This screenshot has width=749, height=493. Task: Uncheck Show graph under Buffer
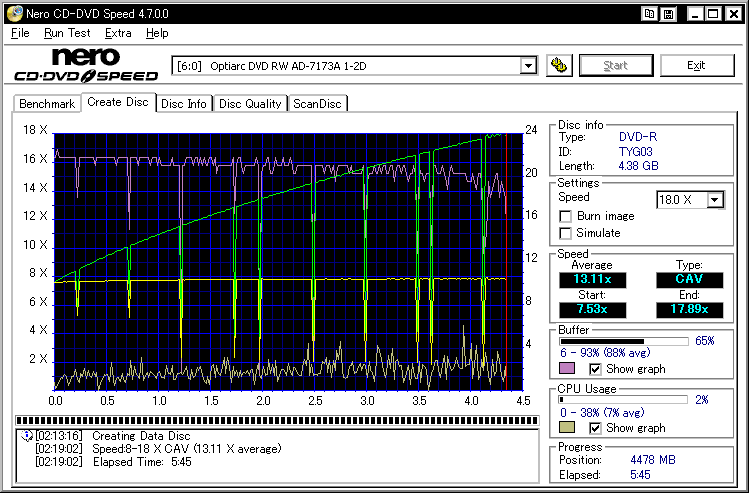(x=595, y=370)
